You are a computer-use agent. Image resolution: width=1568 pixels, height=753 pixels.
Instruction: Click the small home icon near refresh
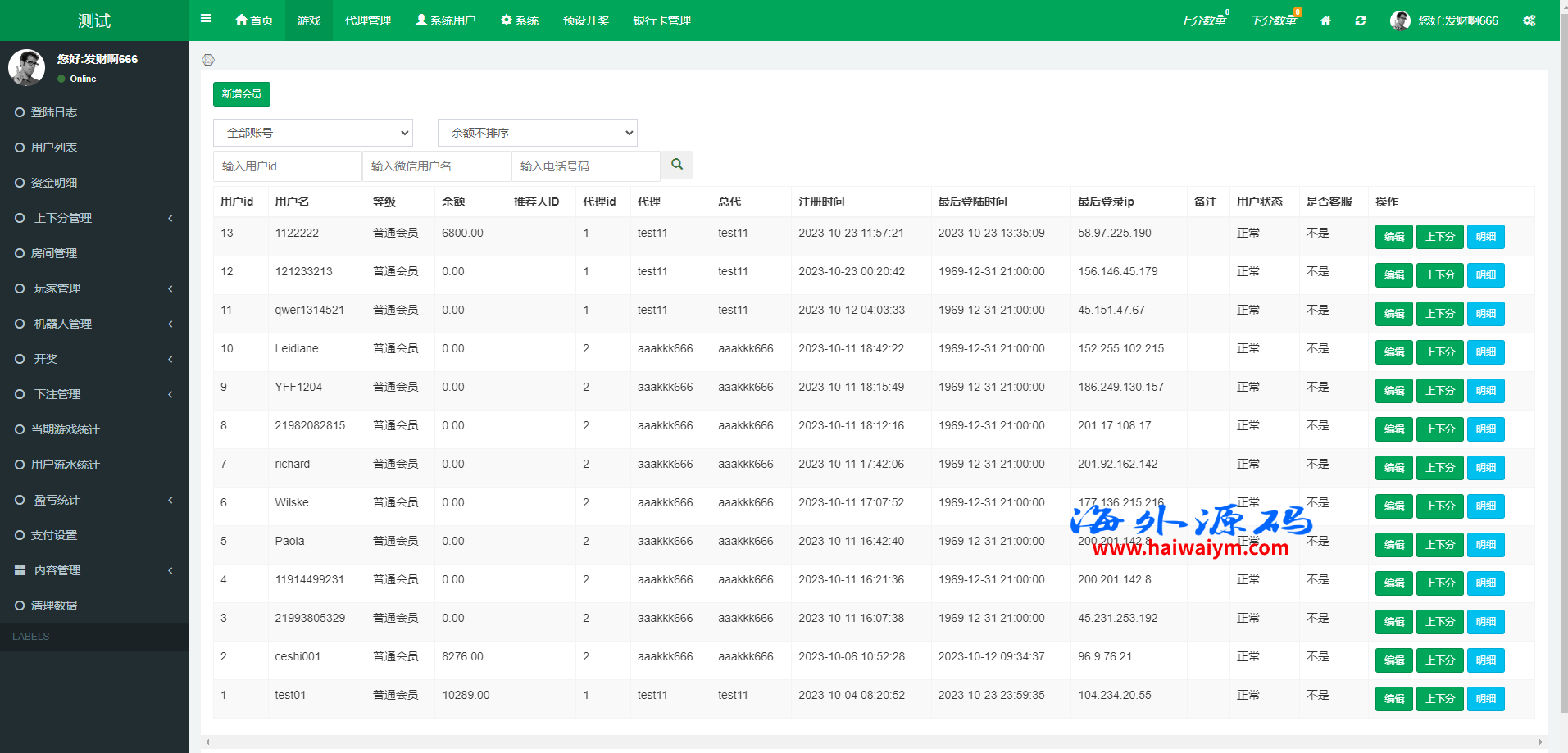coord(1325,20)
